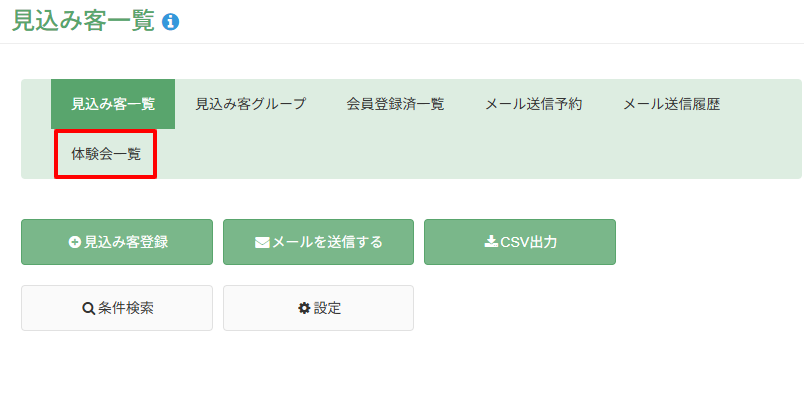Open the 見込み客一覧 tab
This screenshot has width=804, height=395.
pyautogui.click(x=113, y=104)
